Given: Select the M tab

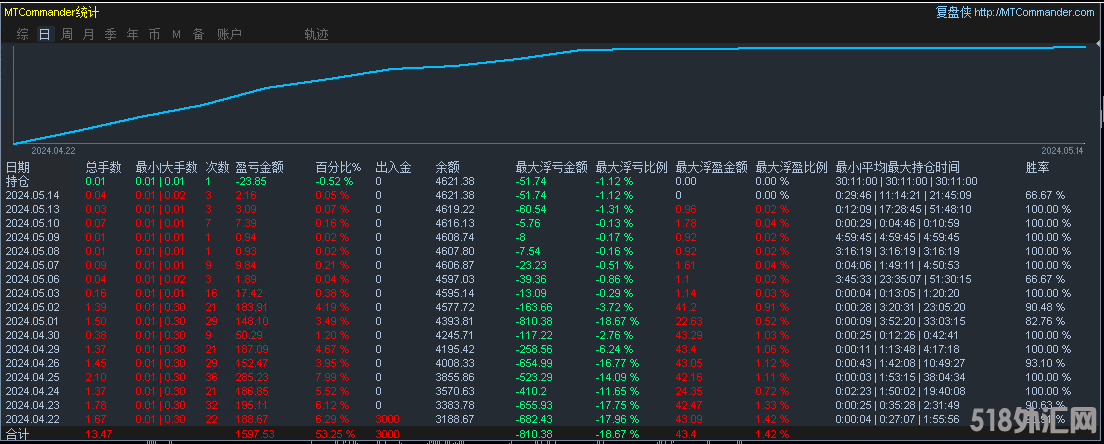Looking at the screenshot, I should pyautogui.click(x=176, y=34).
